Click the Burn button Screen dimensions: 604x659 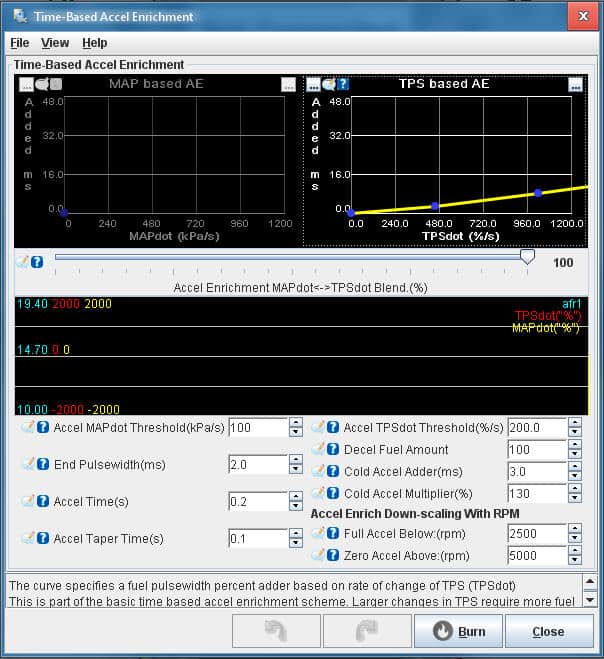click(458, 631)
